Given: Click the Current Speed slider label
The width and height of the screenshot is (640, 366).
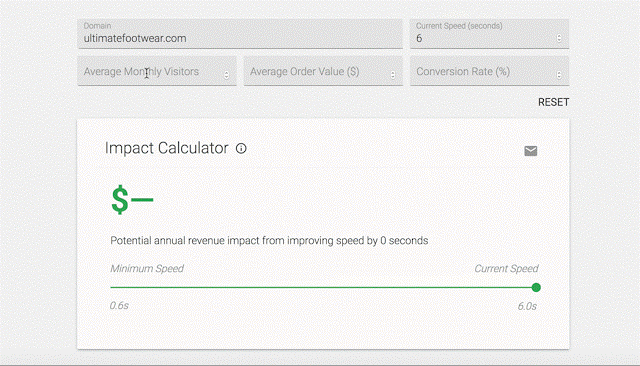Looking at the screenshot, I should pyautogui.click(x=506, y=268).
